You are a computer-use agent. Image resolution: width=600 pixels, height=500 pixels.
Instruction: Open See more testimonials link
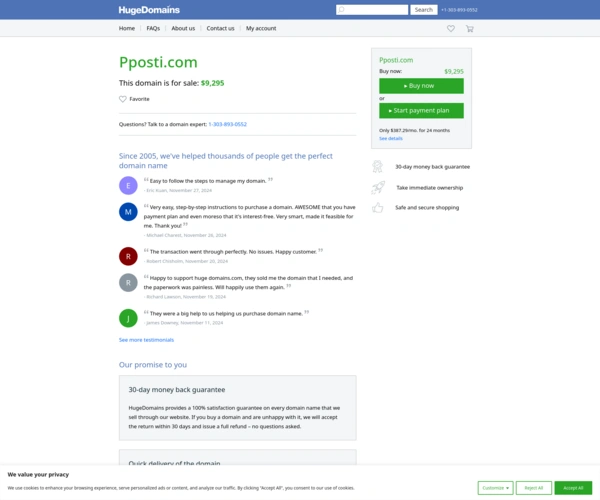pyautogui.click(x=146, y=340)
